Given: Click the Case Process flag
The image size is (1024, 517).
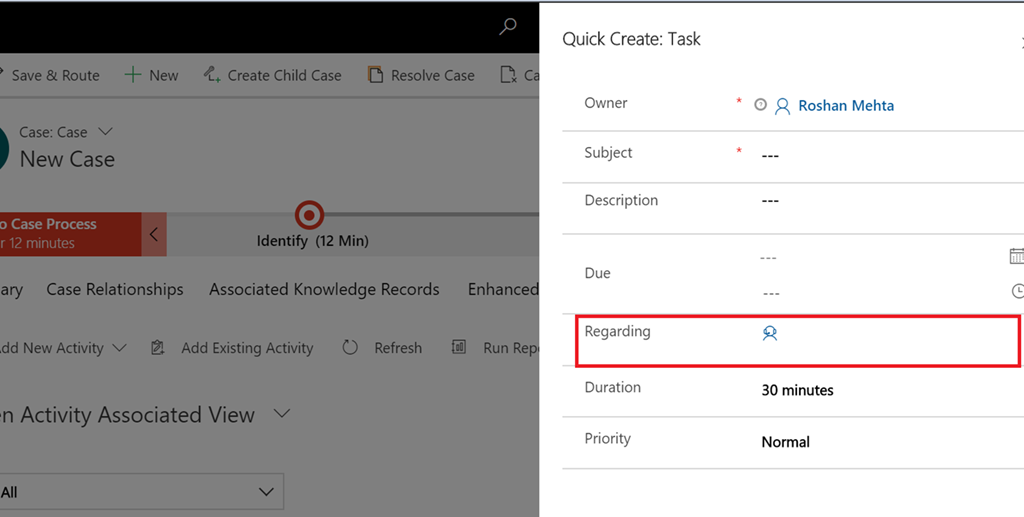Looking at the screenshot, I should (x=71, y=234).
